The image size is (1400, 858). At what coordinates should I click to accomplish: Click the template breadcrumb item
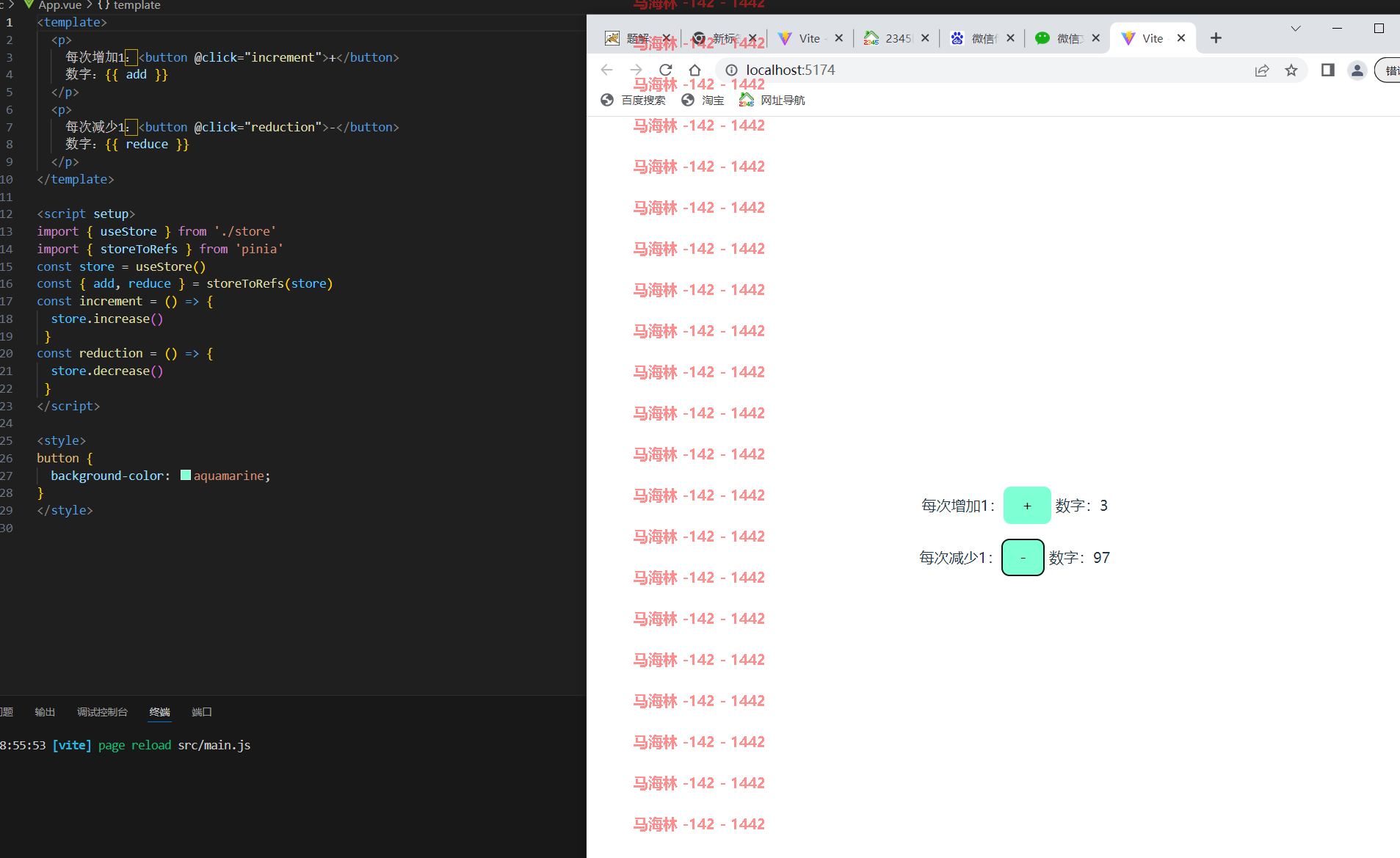129,5
